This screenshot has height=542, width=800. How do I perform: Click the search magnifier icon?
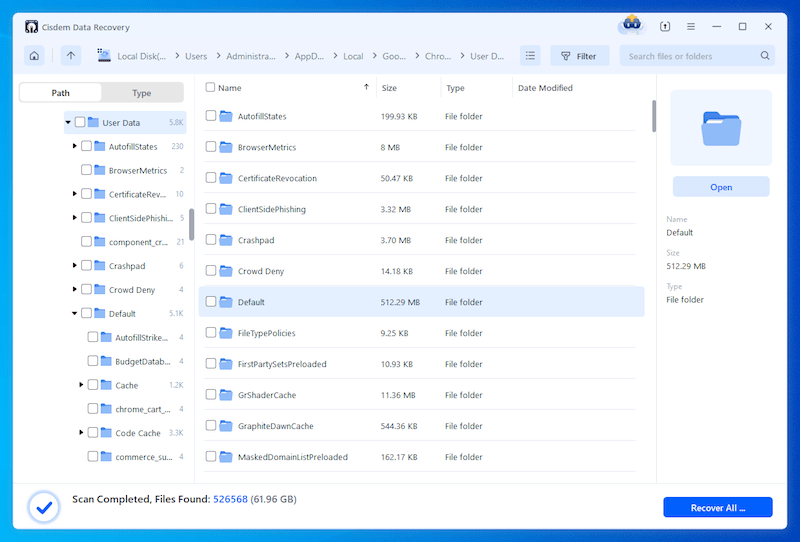[765, 56]
